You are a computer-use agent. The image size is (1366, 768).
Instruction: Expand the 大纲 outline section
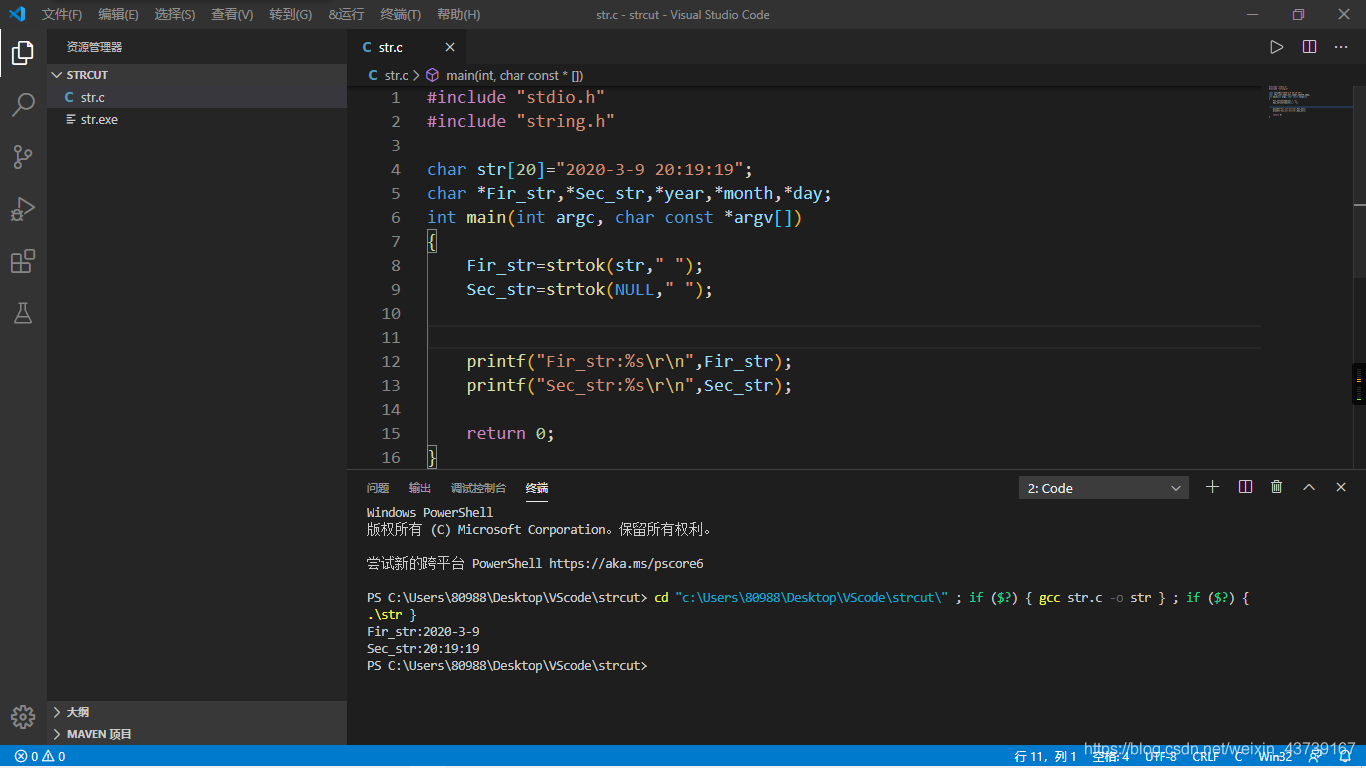(197, 712)
